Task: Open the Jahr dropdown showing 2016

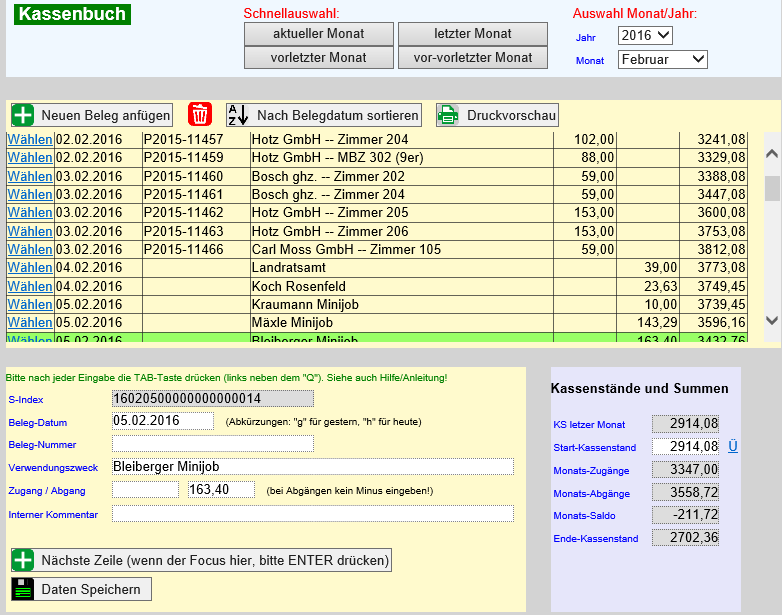Action: point(645,35)
